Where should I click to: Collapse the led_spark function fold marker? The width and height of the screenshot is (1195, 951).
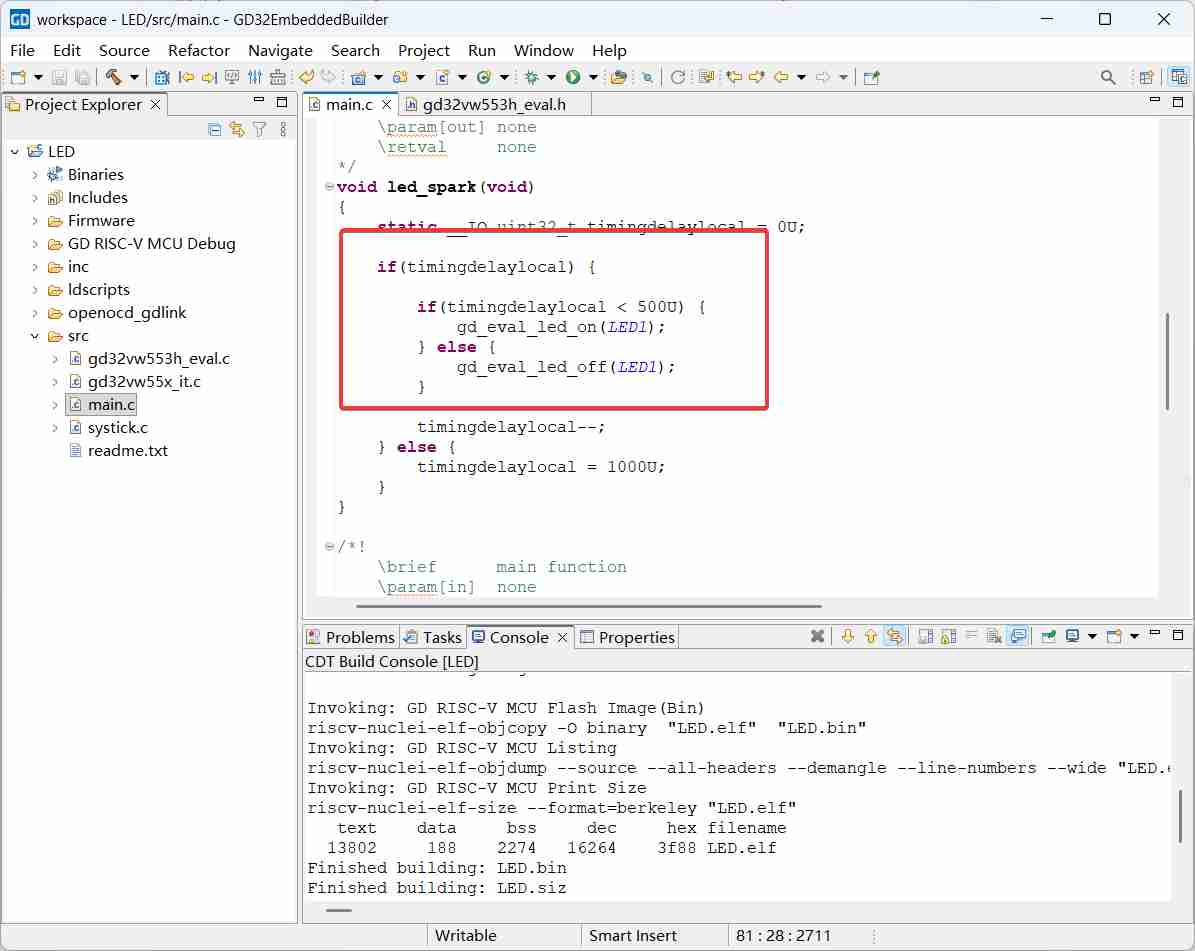click(x=329, y=187)
